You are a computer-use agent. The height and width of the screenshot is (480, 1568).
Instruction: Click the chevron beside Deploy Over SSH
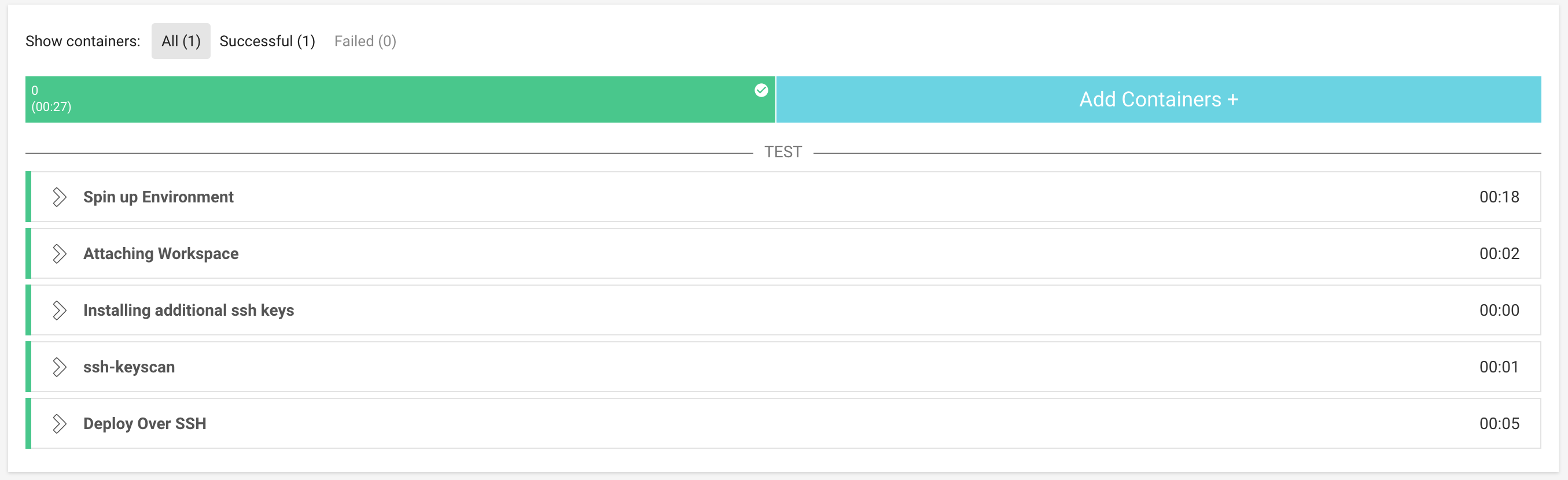[59, 423]
